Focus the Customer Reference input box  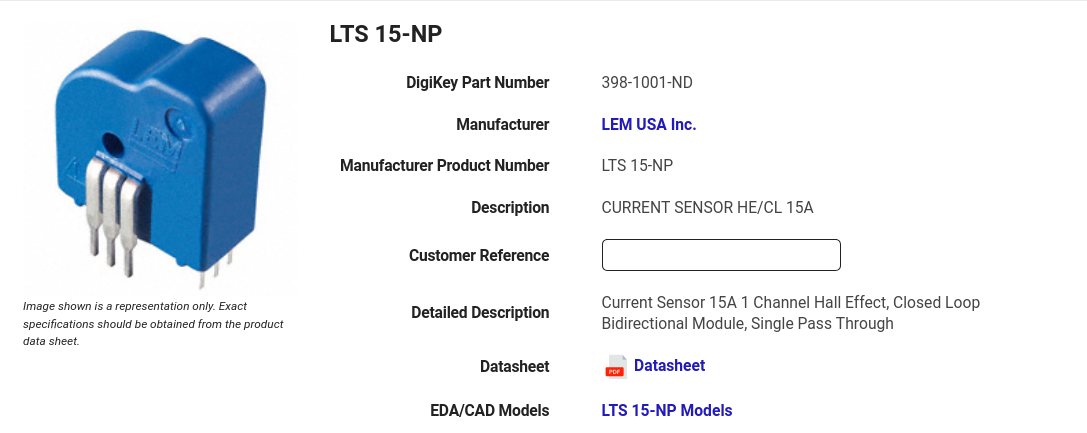pyautogui.click(x=721, y=255)
